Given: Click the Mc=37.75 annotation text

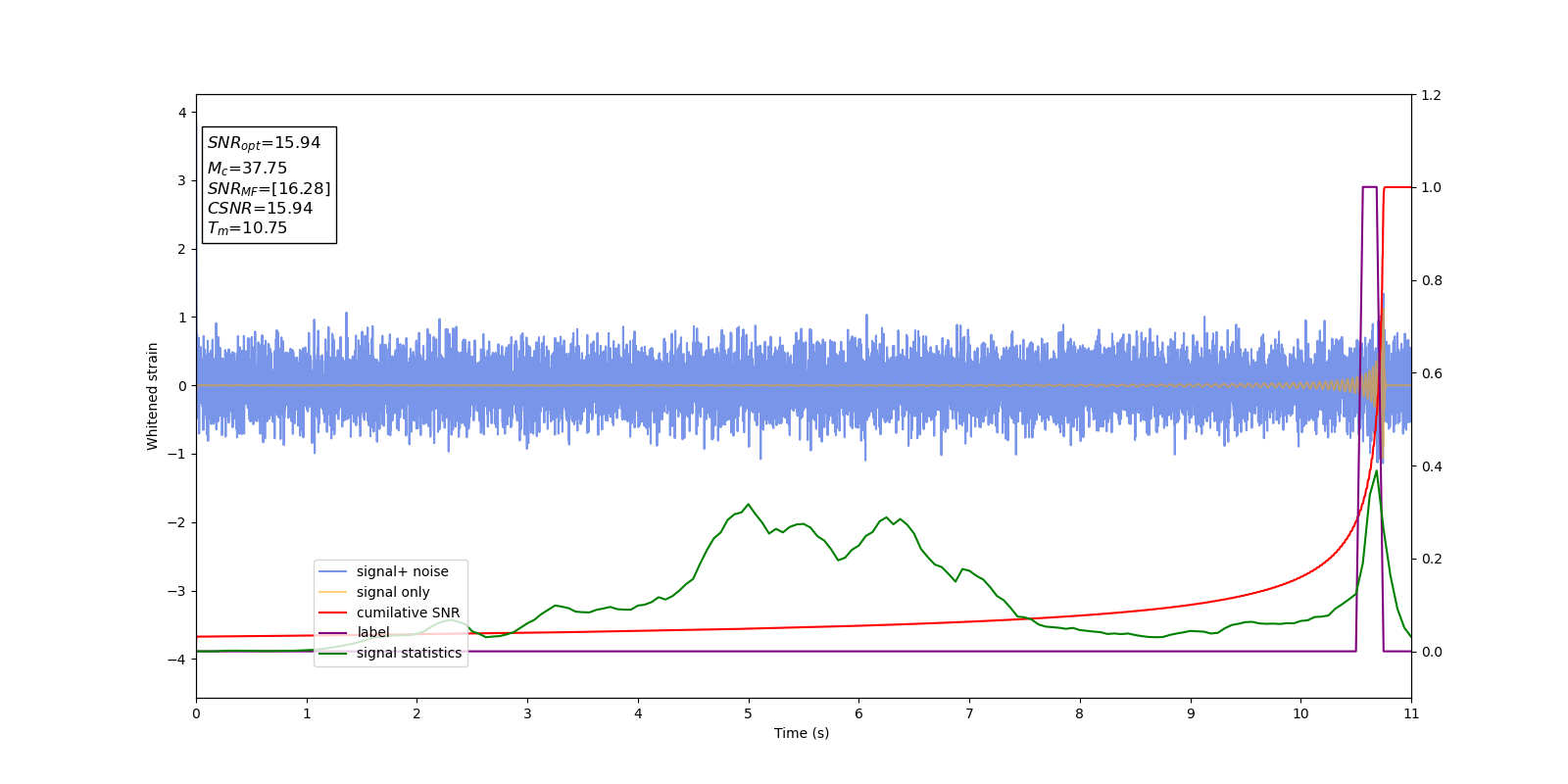Looking at the screenshot, I should pos(247,169).
